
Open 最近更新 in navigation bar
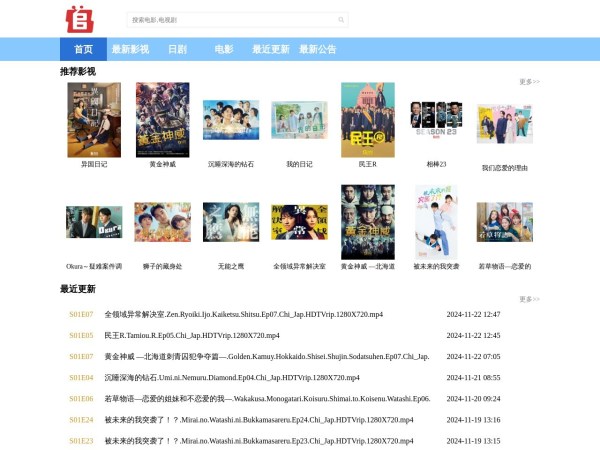pos(270,49)
